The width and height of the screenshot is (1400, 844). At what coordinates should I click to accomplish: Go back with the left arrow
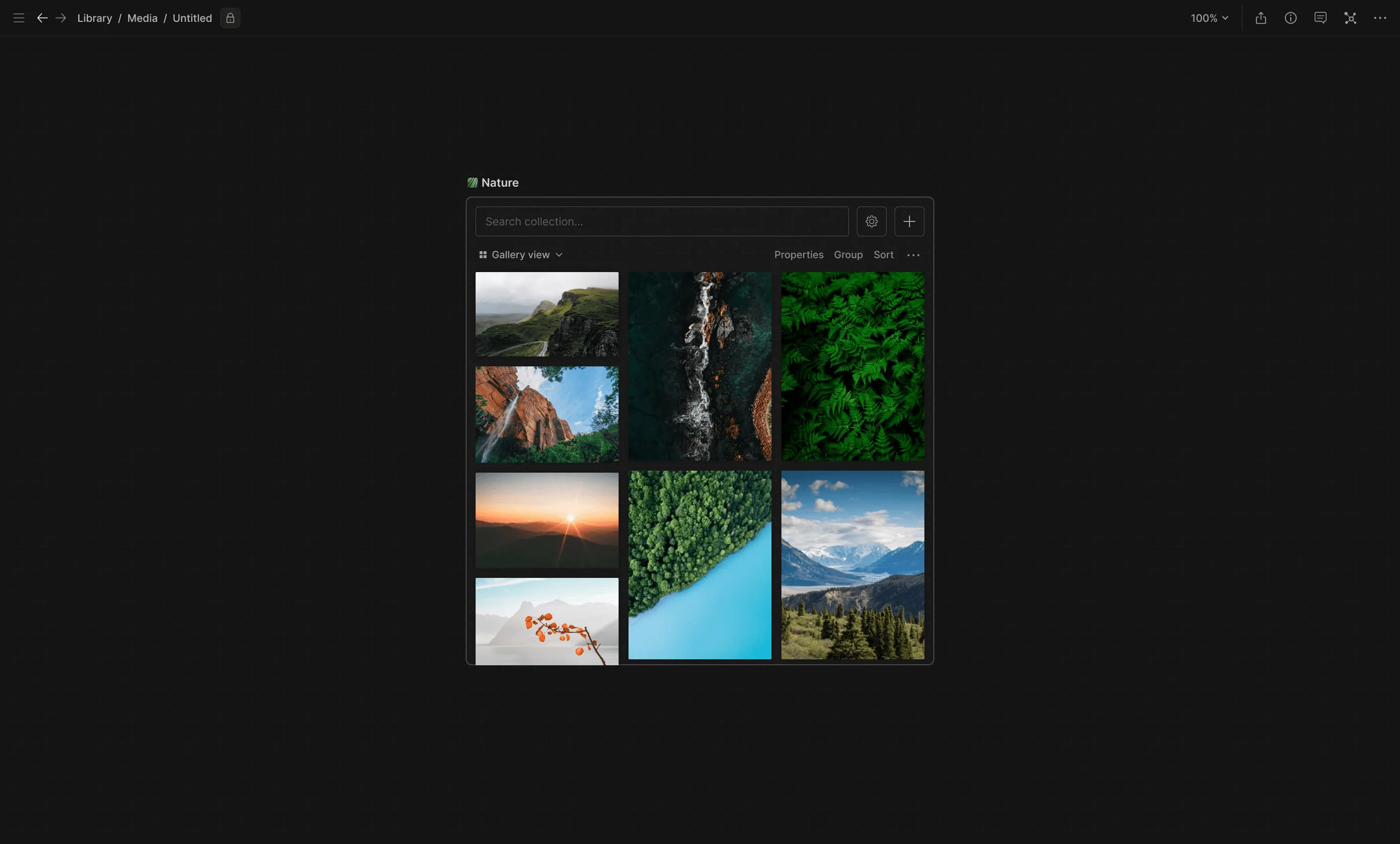pyautogui.click(x=42, y=18)
